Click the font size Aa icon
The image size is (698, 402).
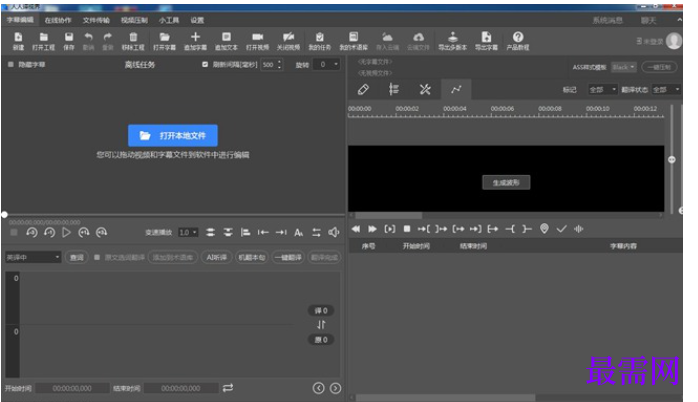[299, 232]
